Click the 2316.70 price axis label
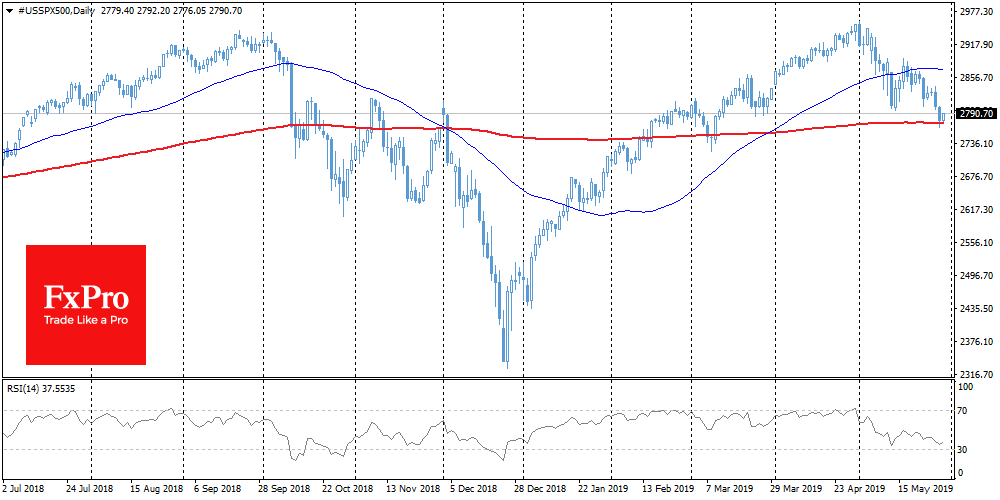The height and width of the screenshot is (500, 1000). tap(975, 373)
